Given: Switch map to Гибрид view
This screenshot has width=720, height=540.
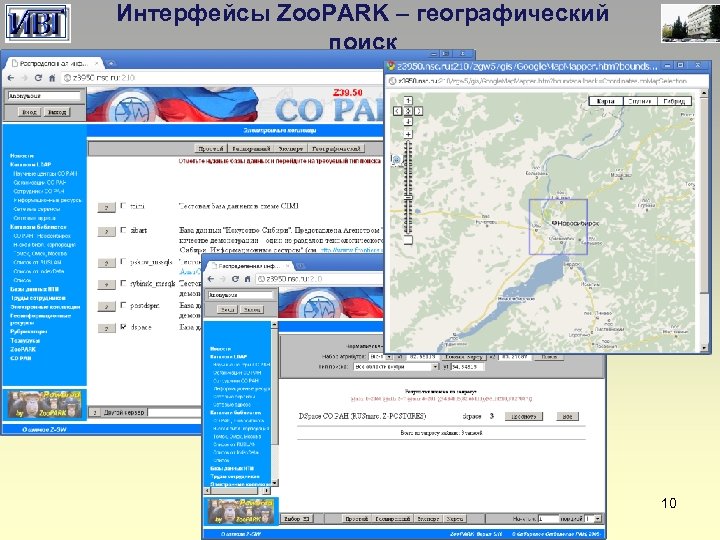Looking at the screenshot, I should pos(674,101).
